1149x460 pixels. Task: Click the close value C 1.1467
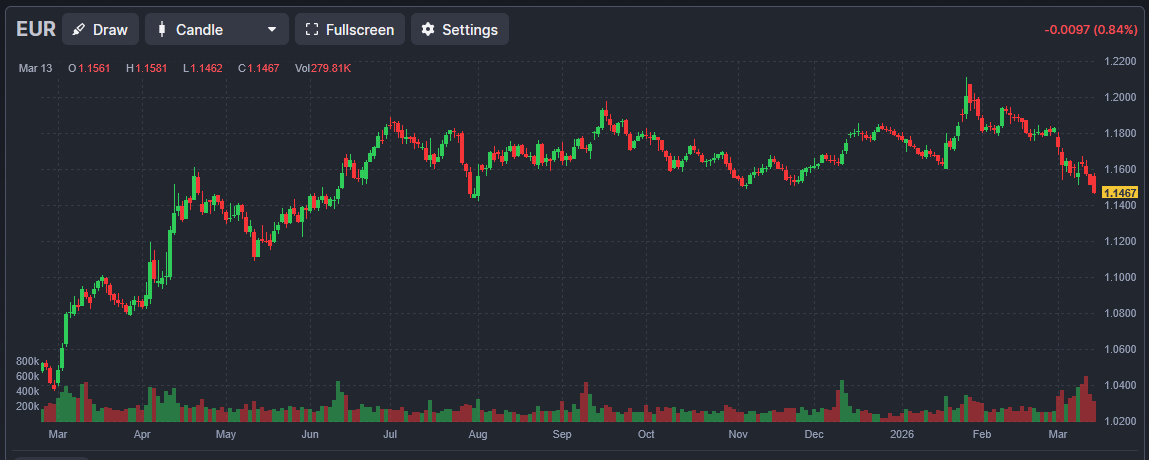pyautogui.click(x=259, y=68)
